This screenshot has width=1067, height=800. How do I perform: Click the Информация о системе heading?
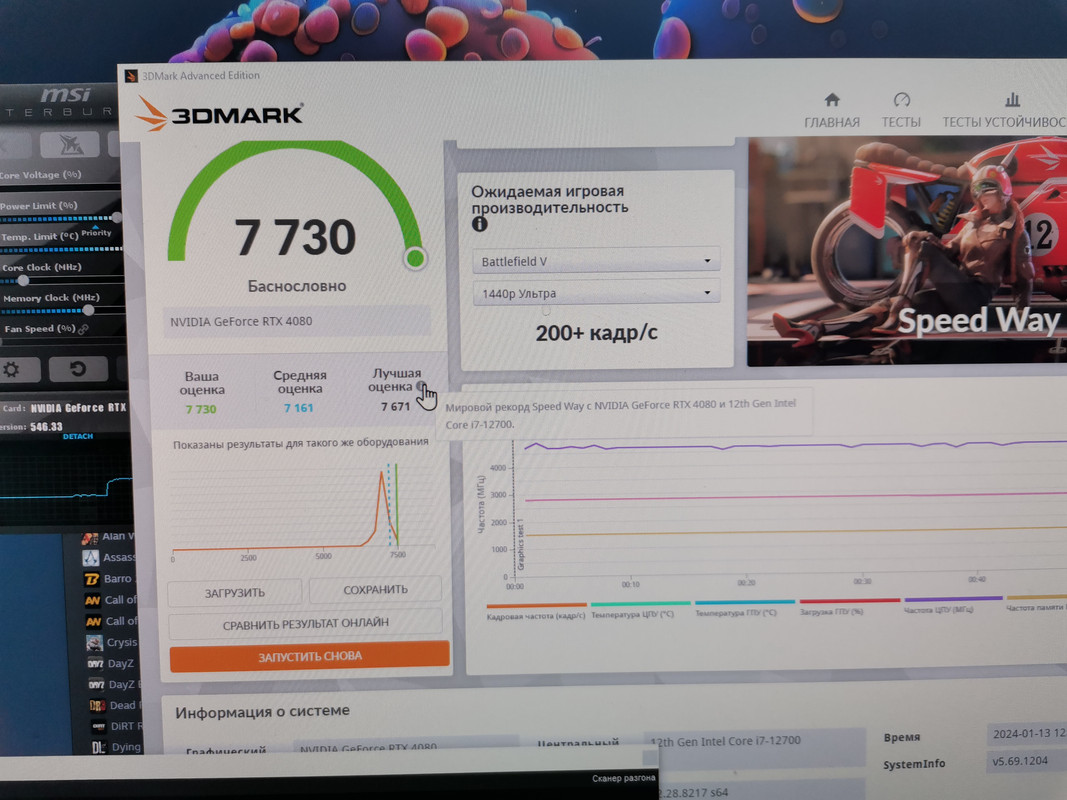[262, 712]
